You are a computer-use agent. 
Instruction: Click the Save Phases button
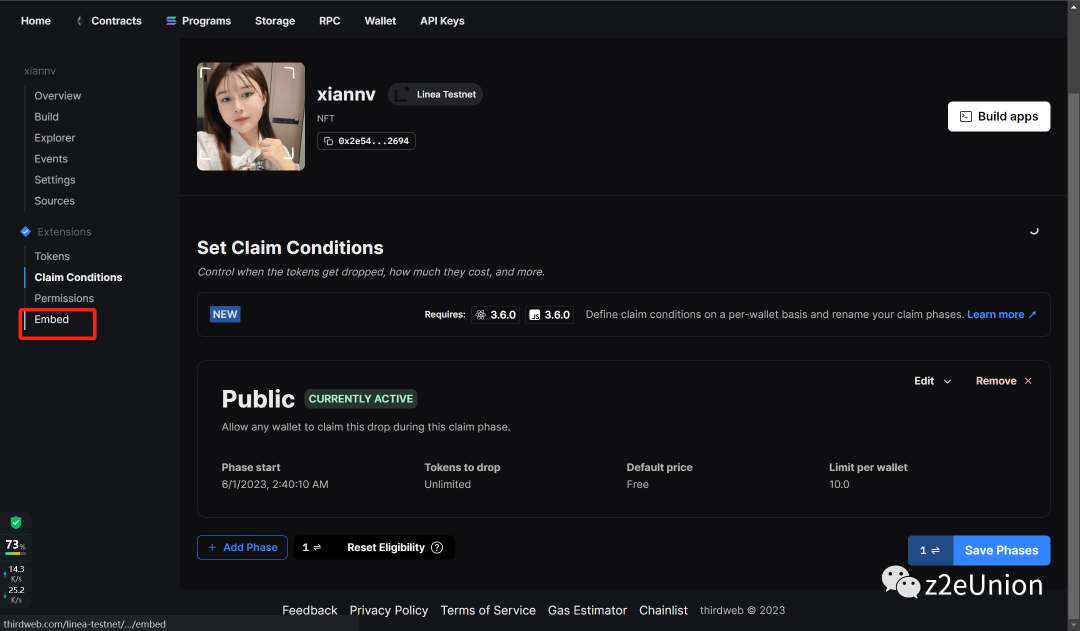[1001, 550]
